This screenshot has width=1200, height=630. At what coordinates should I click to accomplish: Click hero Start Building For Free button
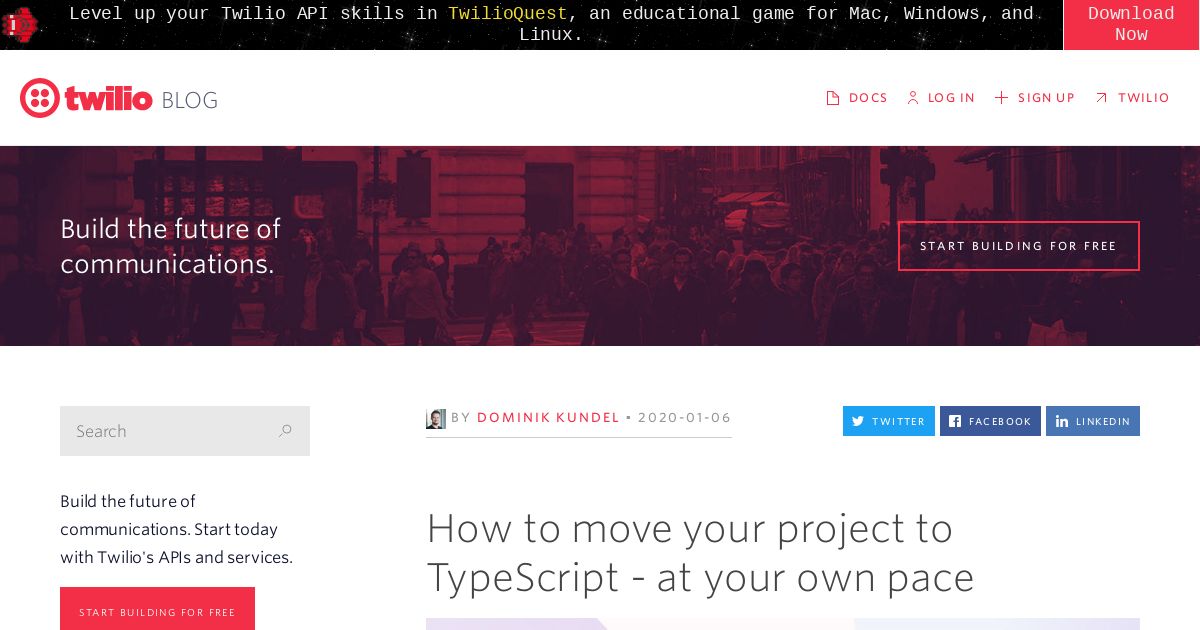1019,246
